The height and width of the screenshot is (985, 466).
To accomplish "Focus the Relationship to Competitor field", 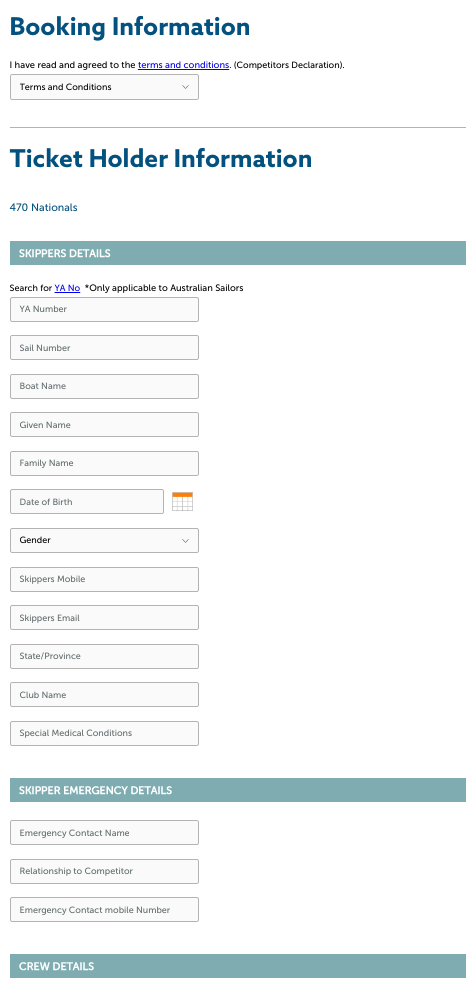I will point(104,871).
